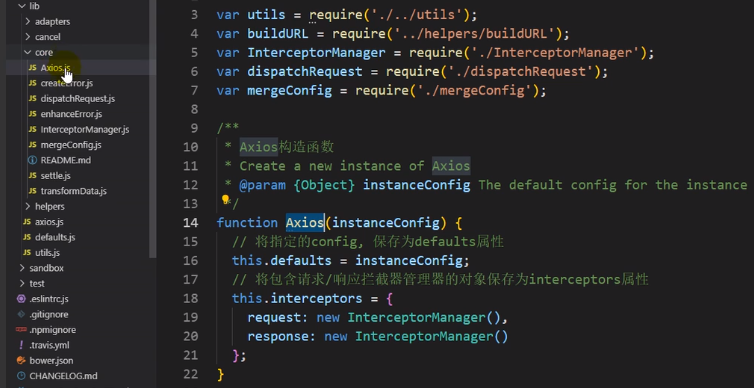Open the .gitignore file icon
This screenshot has width=754, height=388.
(21, 314)
